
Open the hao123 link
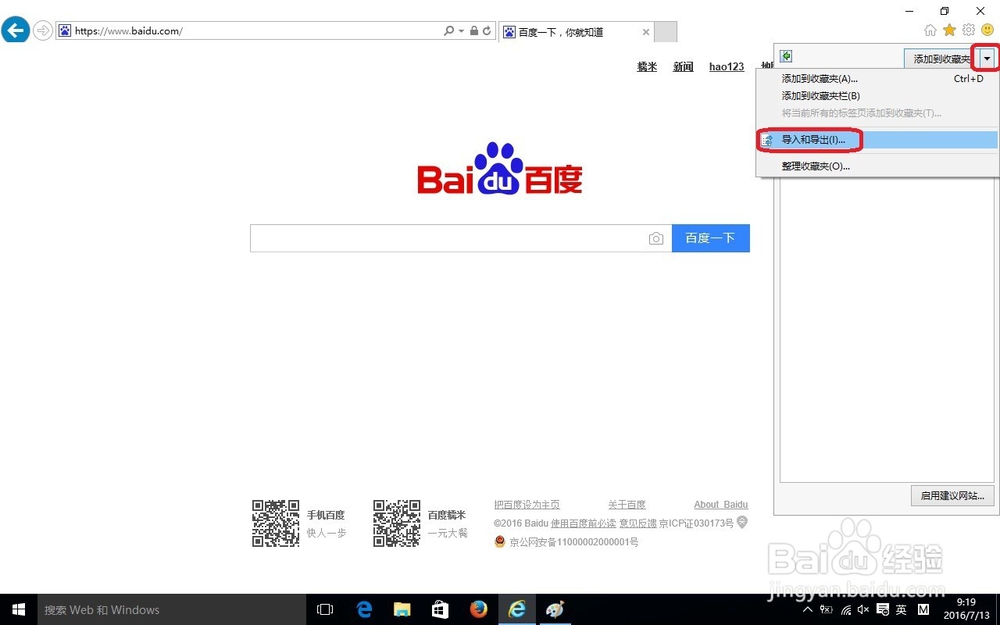coord(726,66)
